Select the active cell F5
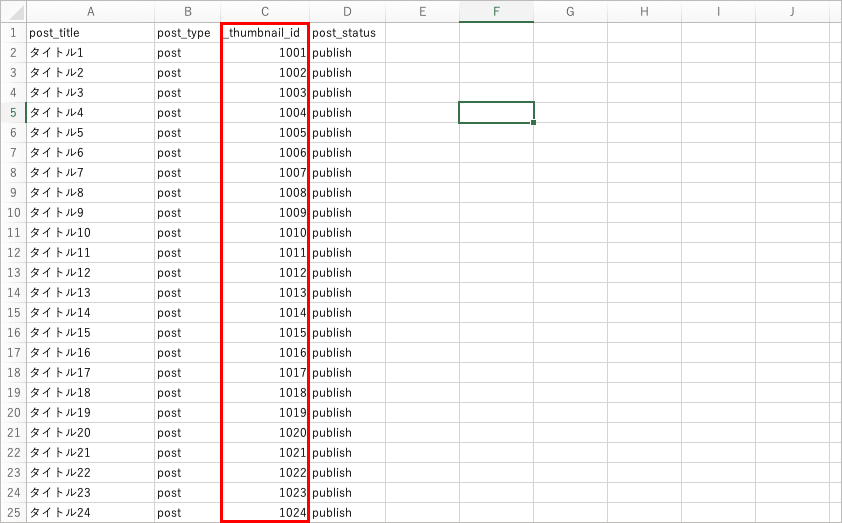842x523 pixels. 496,113
